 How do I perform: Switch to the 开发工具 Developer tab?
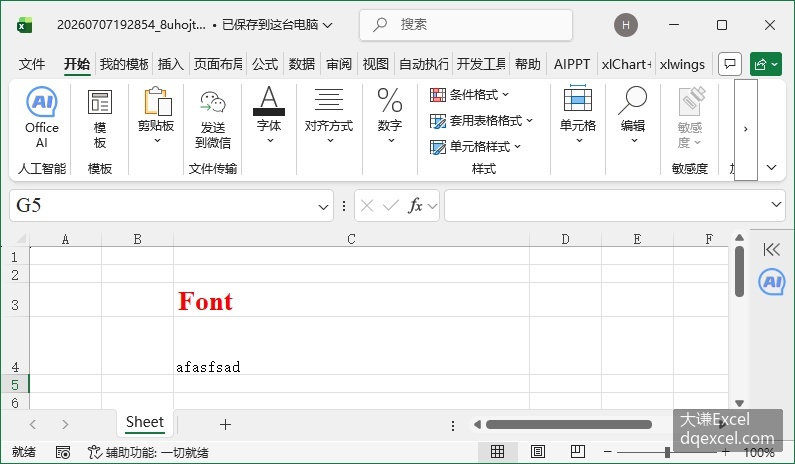(481, 64)
